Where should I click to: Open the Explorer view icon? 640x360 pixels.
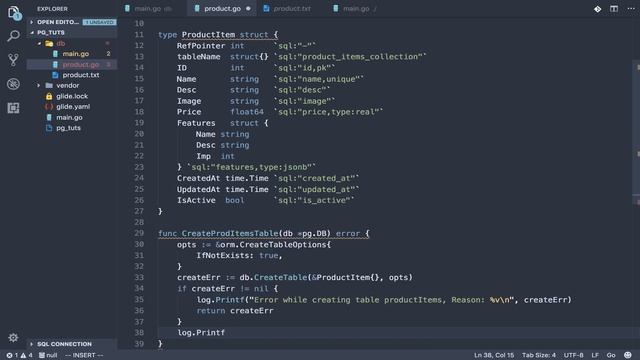(x=13, y=12)
